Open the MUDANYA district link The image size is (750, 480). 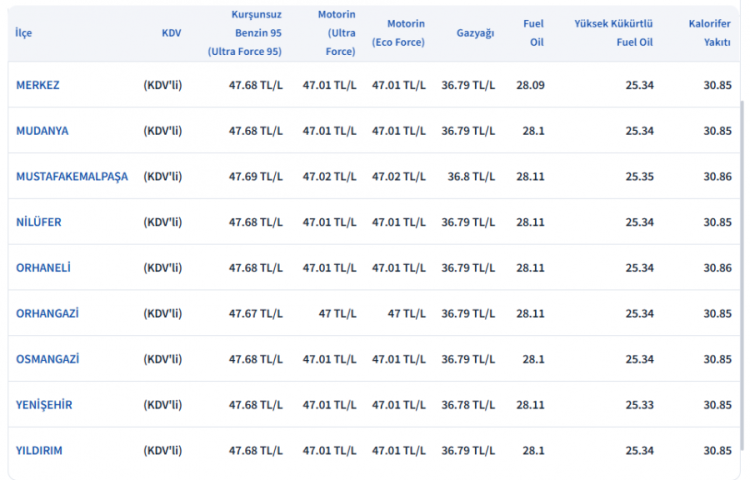point(42,131)
